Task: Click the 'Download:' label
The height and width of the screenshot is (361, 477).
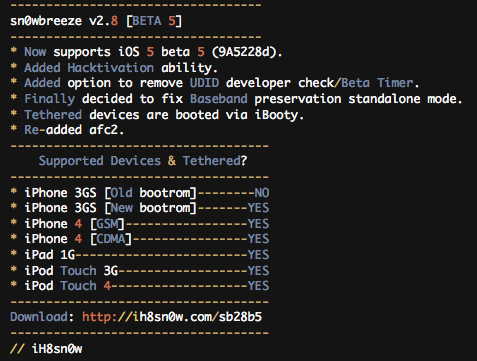Action: (42, 317)
